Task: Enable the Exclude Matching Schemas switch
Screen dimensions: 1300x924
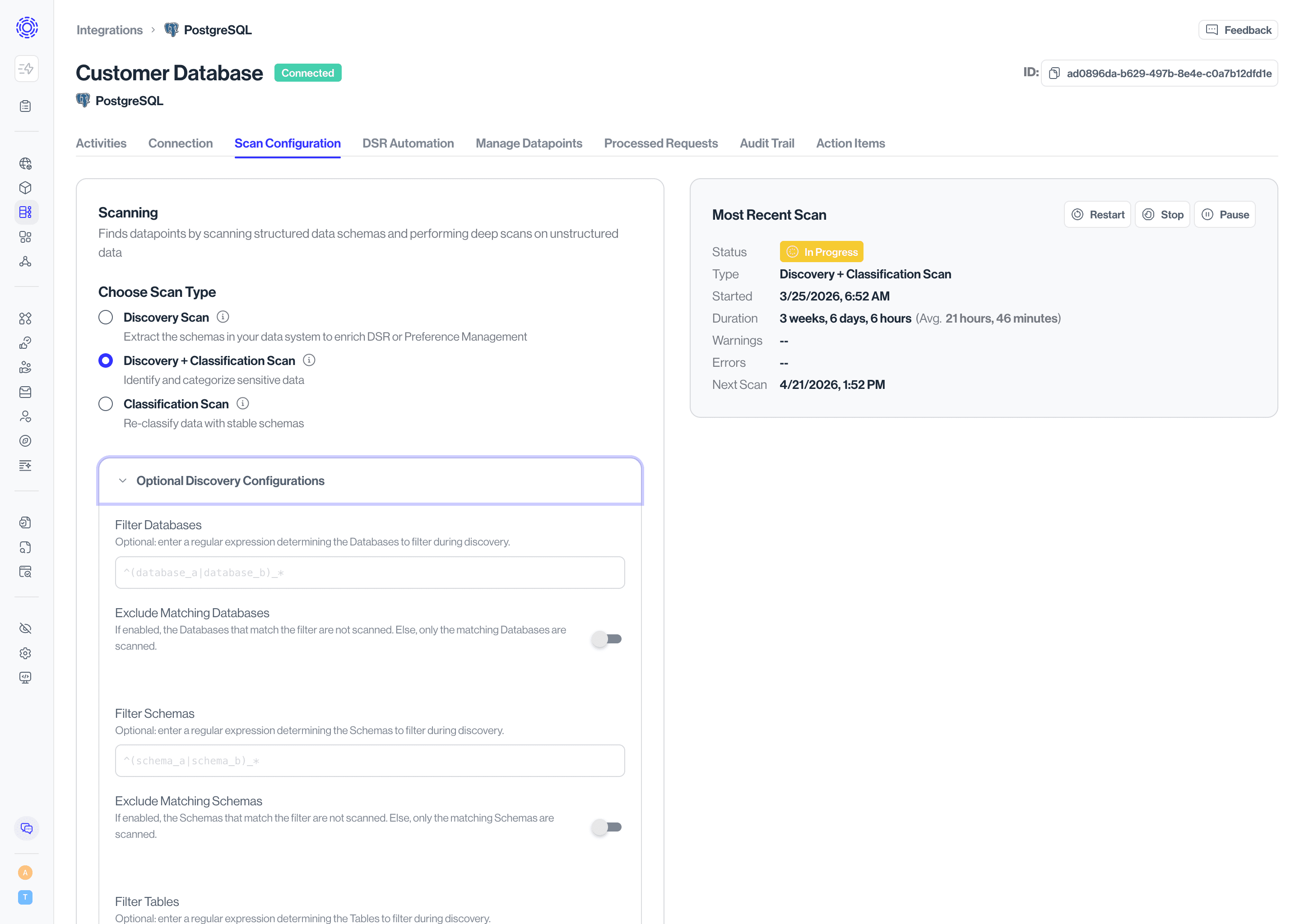Action: tap(606, 827)
